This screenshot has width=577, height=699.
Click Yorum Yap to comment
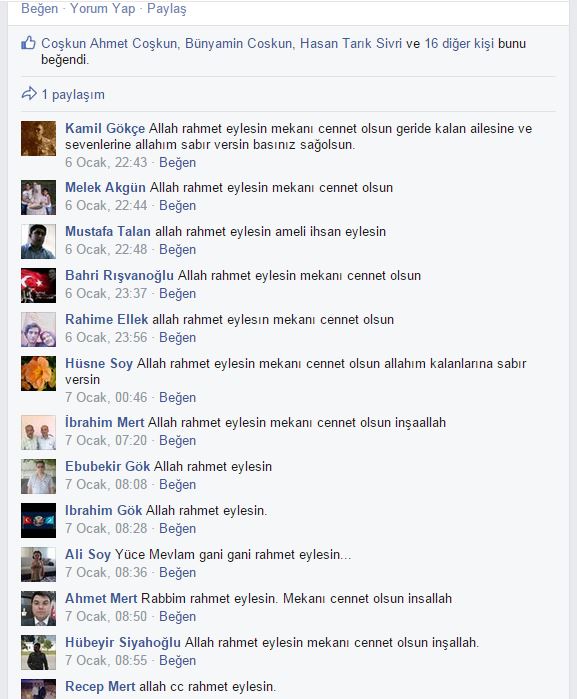103,8
